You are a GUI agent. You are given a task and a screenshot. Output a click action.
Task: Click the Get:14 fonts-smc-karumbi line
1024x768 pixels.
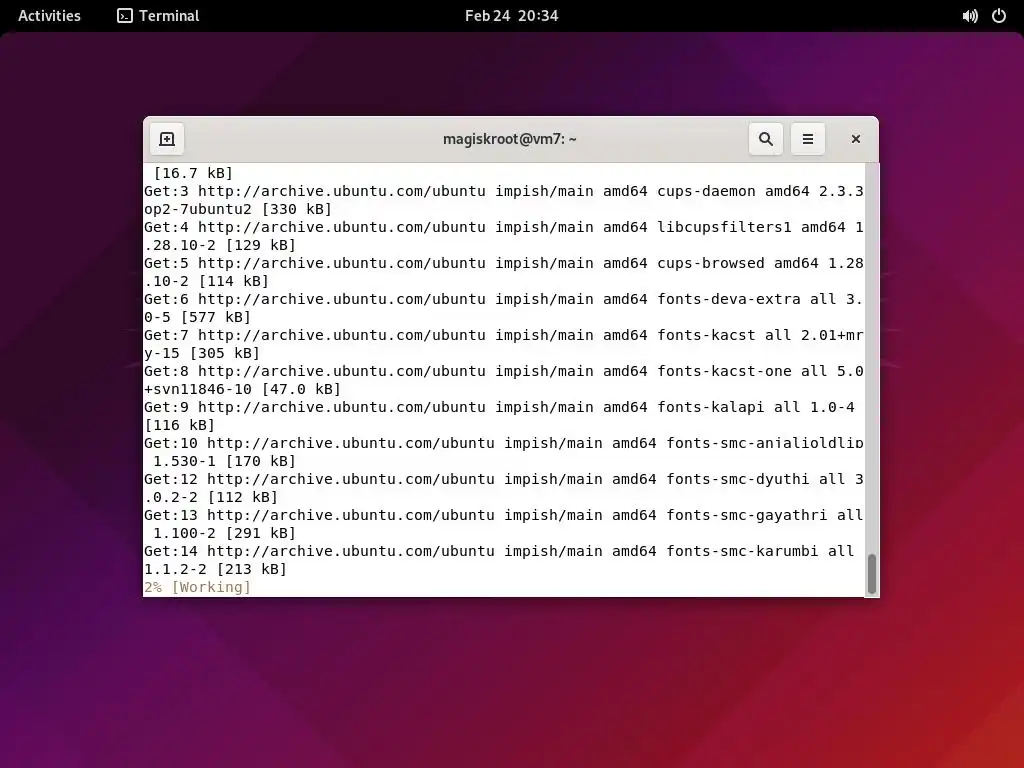(500, 551)
